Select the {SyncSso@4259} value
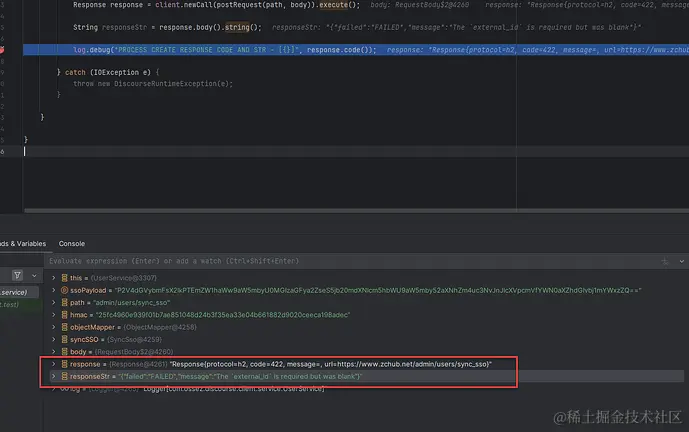Viewport: 689px width, 432px height. pyautogui.click(x=134, y=339)
